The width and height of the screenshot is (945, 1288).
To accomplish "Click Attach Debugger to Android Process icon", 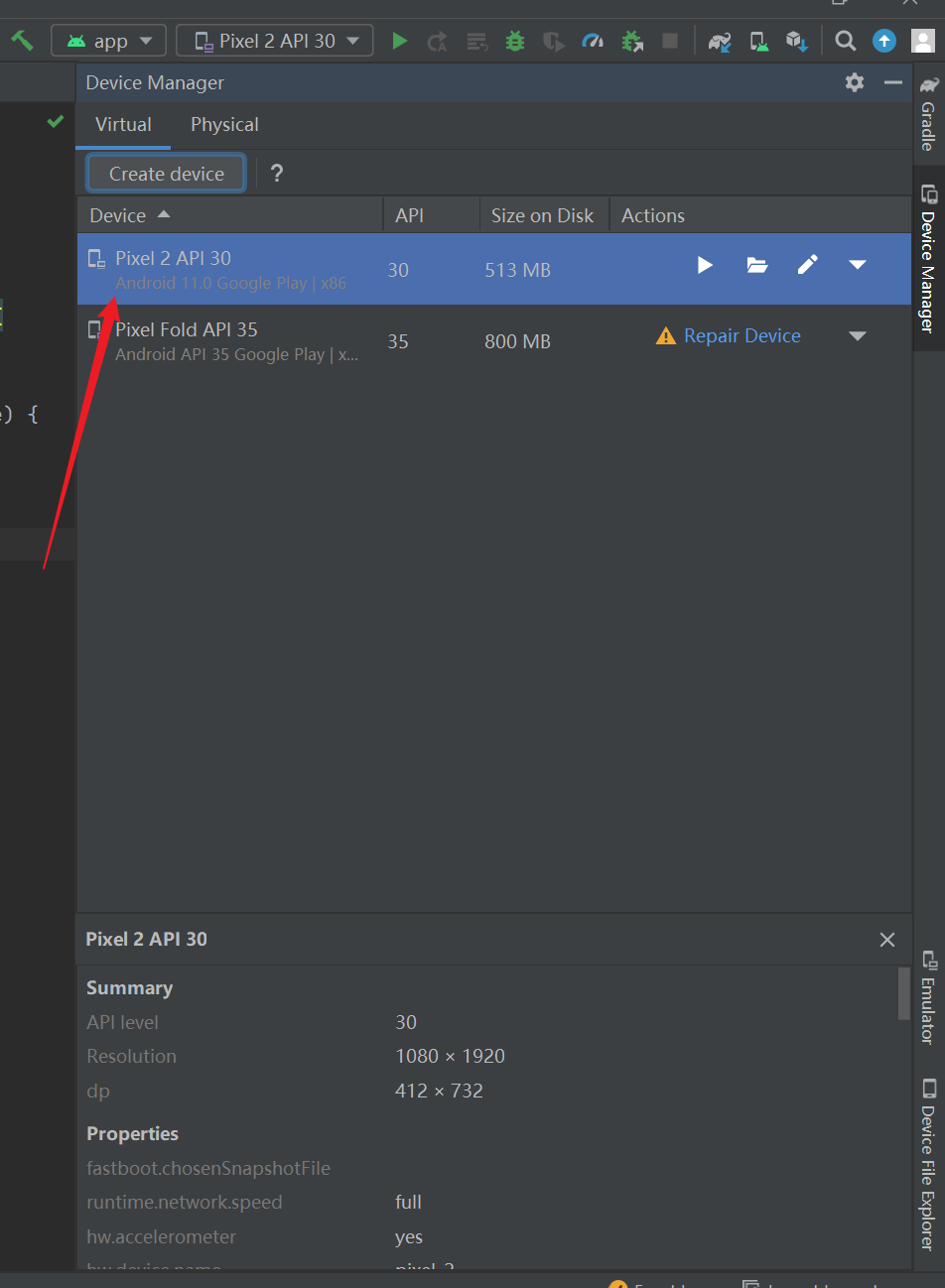I will coord(632,41).
